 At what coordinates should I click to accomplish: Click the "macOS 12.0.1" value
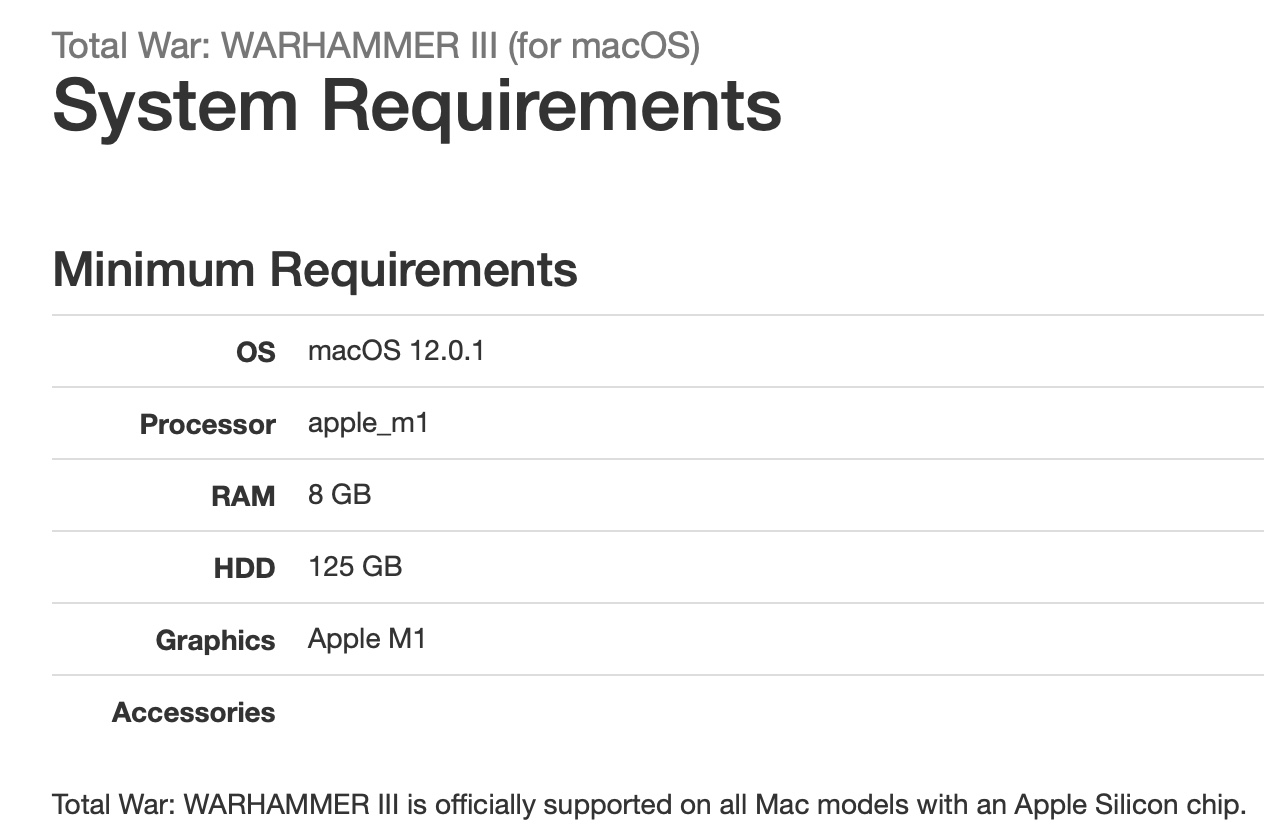(396, 351)
